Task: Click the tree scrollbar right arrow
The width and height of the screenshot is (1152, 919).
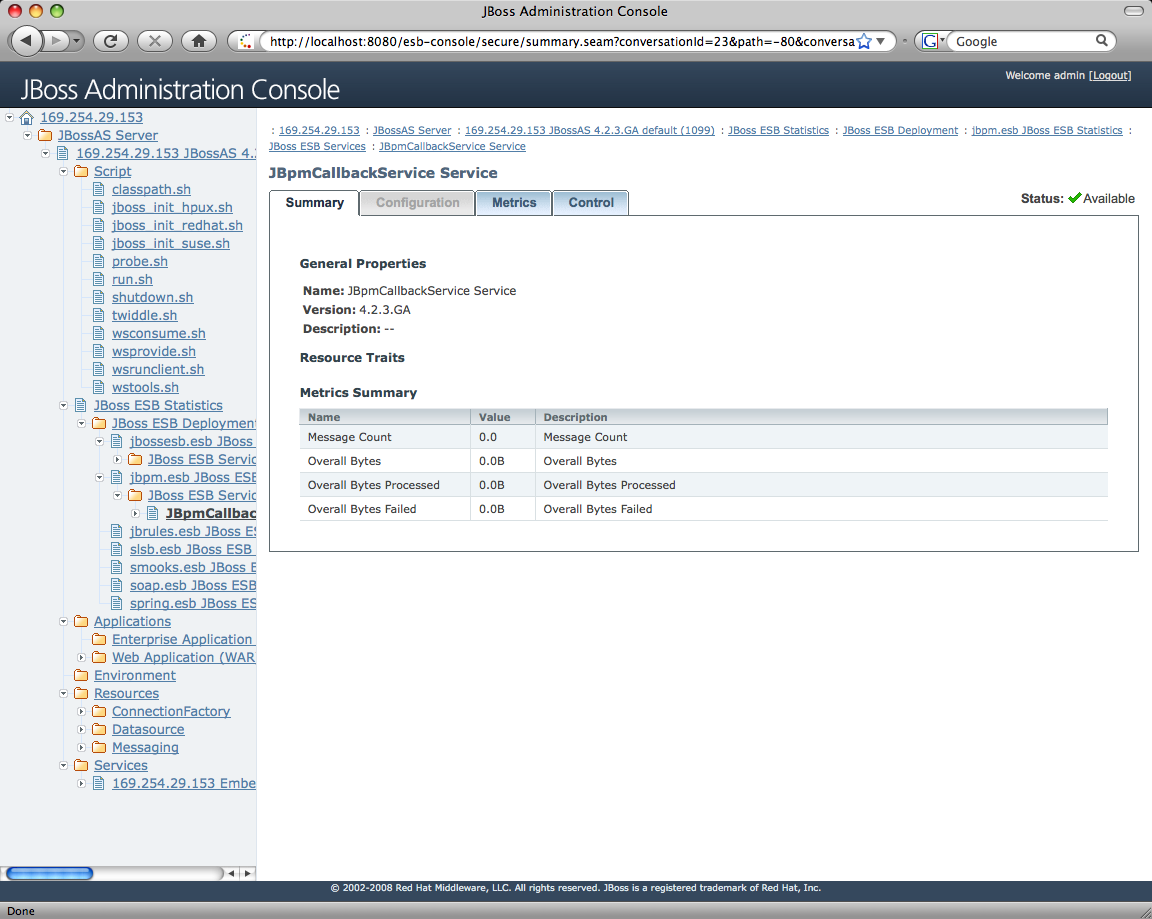Action: click(x=248, y=873)
